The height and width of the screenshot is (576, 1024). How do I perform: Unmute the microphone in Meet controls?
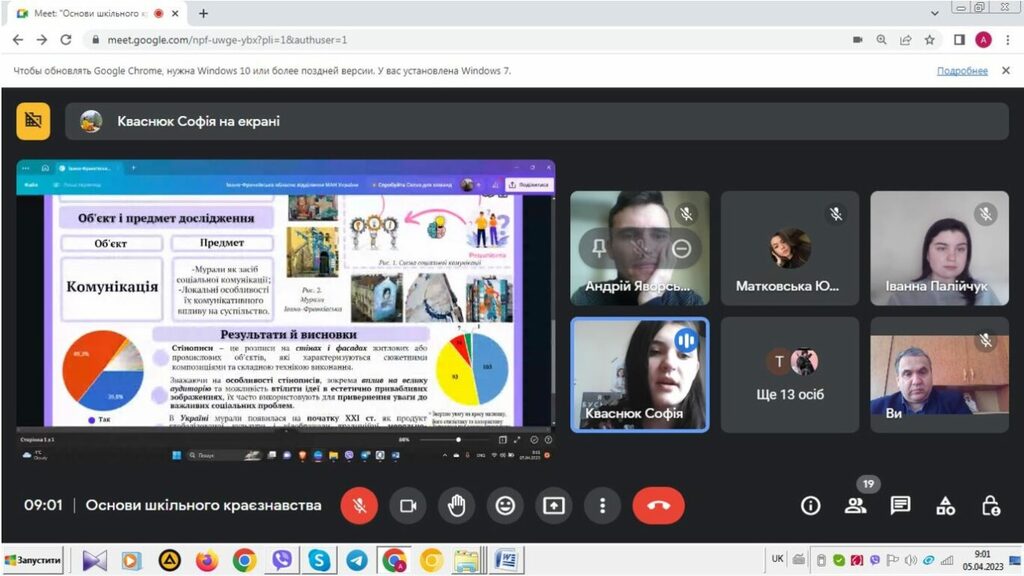[359, 506]
